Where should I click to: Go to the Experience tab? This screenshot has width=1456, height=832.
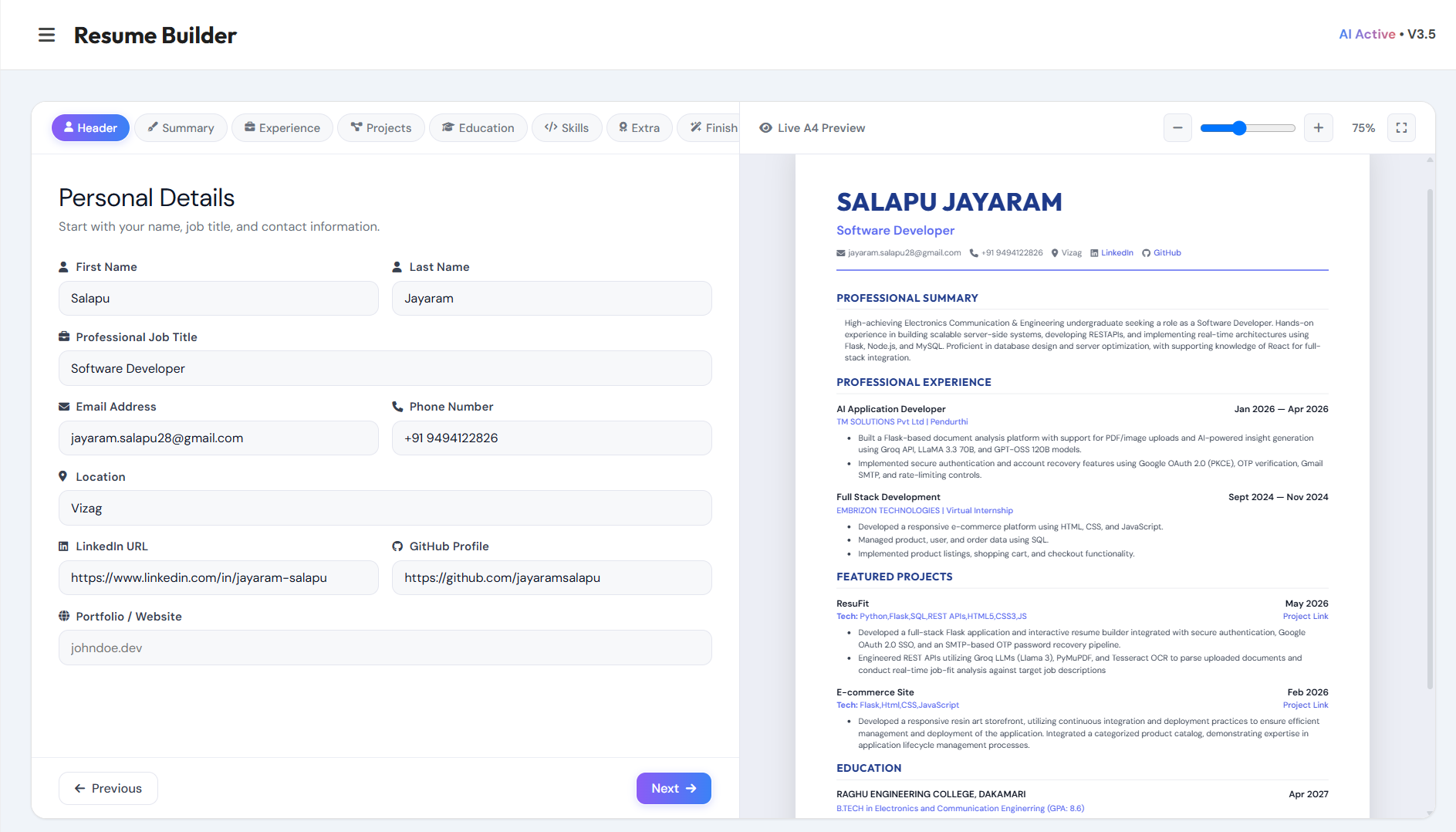point(282,128)
